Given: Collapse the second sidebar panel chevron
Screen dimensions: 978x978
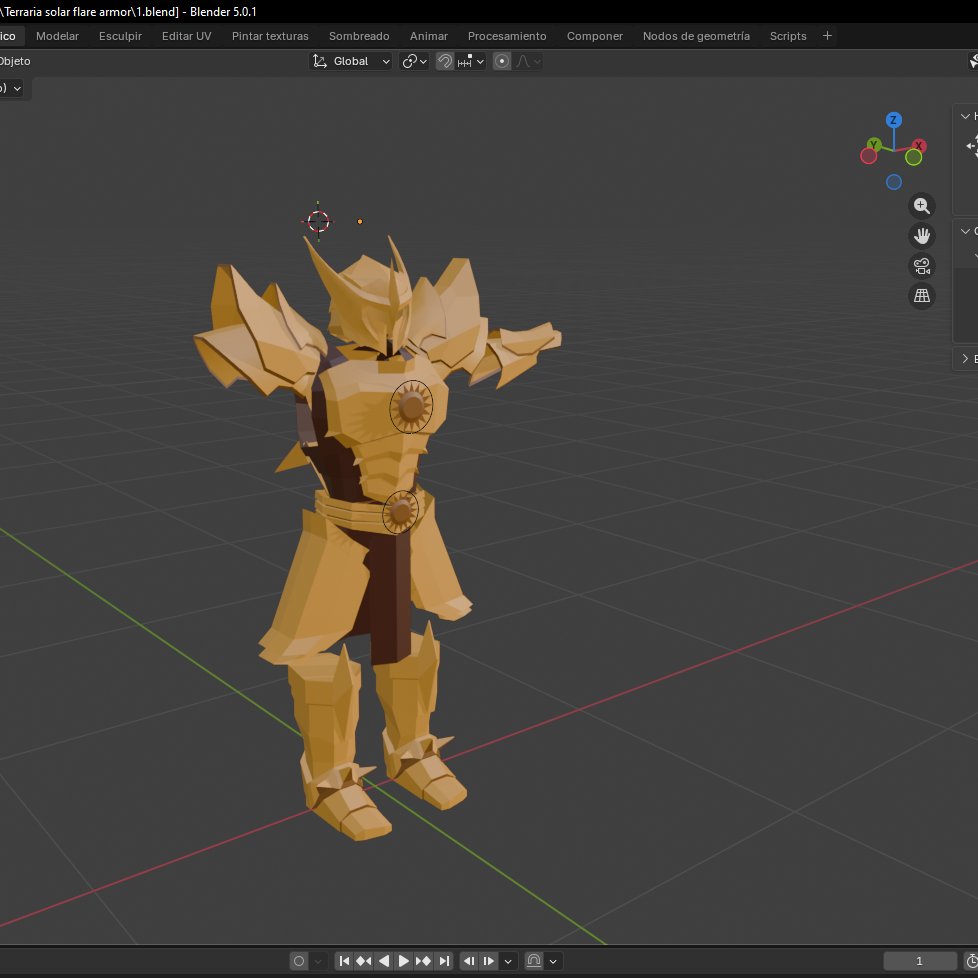Looking at the screenshot, I should tap(966, 231).
